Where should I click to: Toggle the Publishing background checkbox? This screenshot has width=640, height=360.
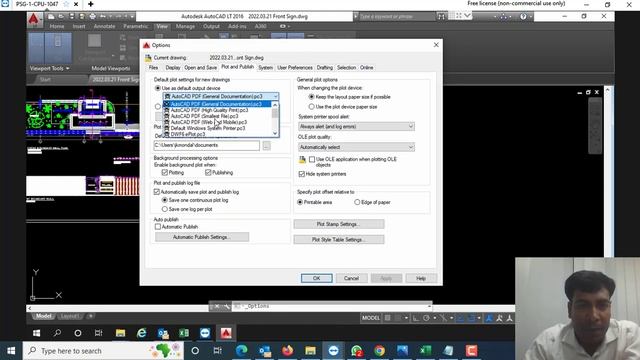coord(208,173)
